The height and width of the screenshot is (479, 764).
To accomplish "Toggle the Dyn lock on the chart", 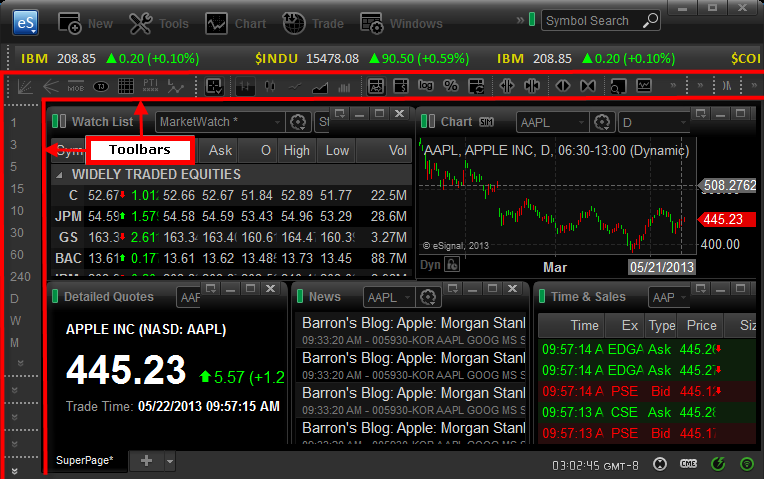I will 452,265.
